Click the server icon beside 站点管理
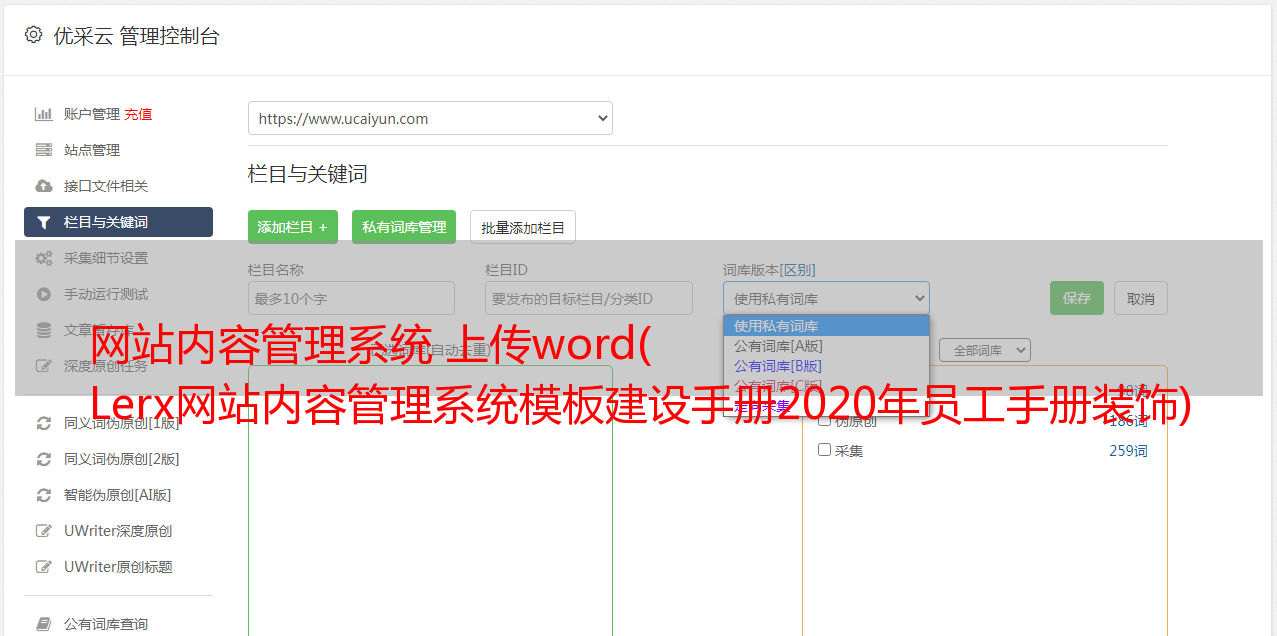This screenshot has width=1277, height=636. [43, 150]
